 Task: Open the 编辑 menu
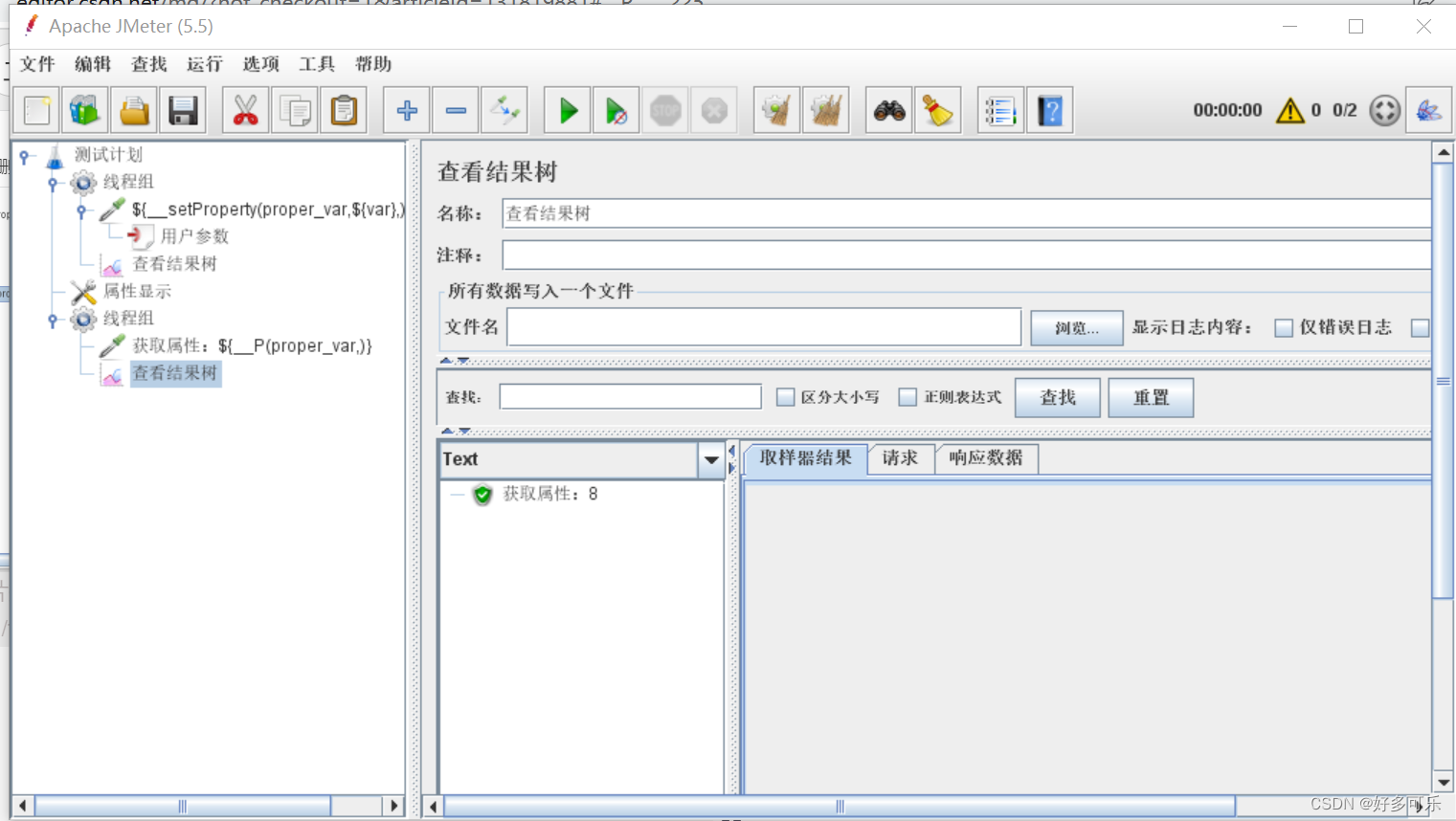pos(93,64)
